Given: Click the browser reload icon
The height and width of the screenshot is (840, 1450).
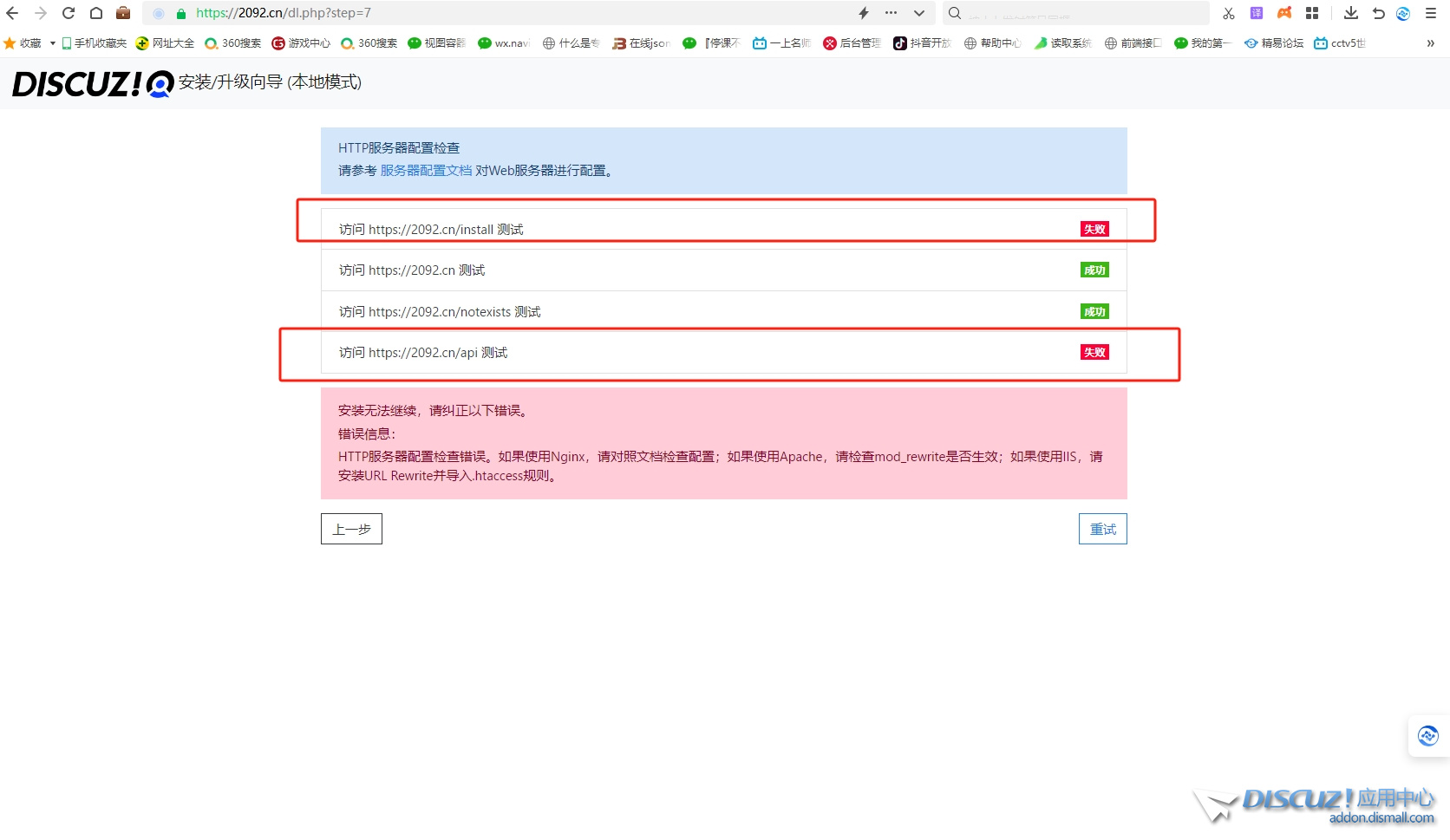Looking at the screenshot, I should [69, 13].
